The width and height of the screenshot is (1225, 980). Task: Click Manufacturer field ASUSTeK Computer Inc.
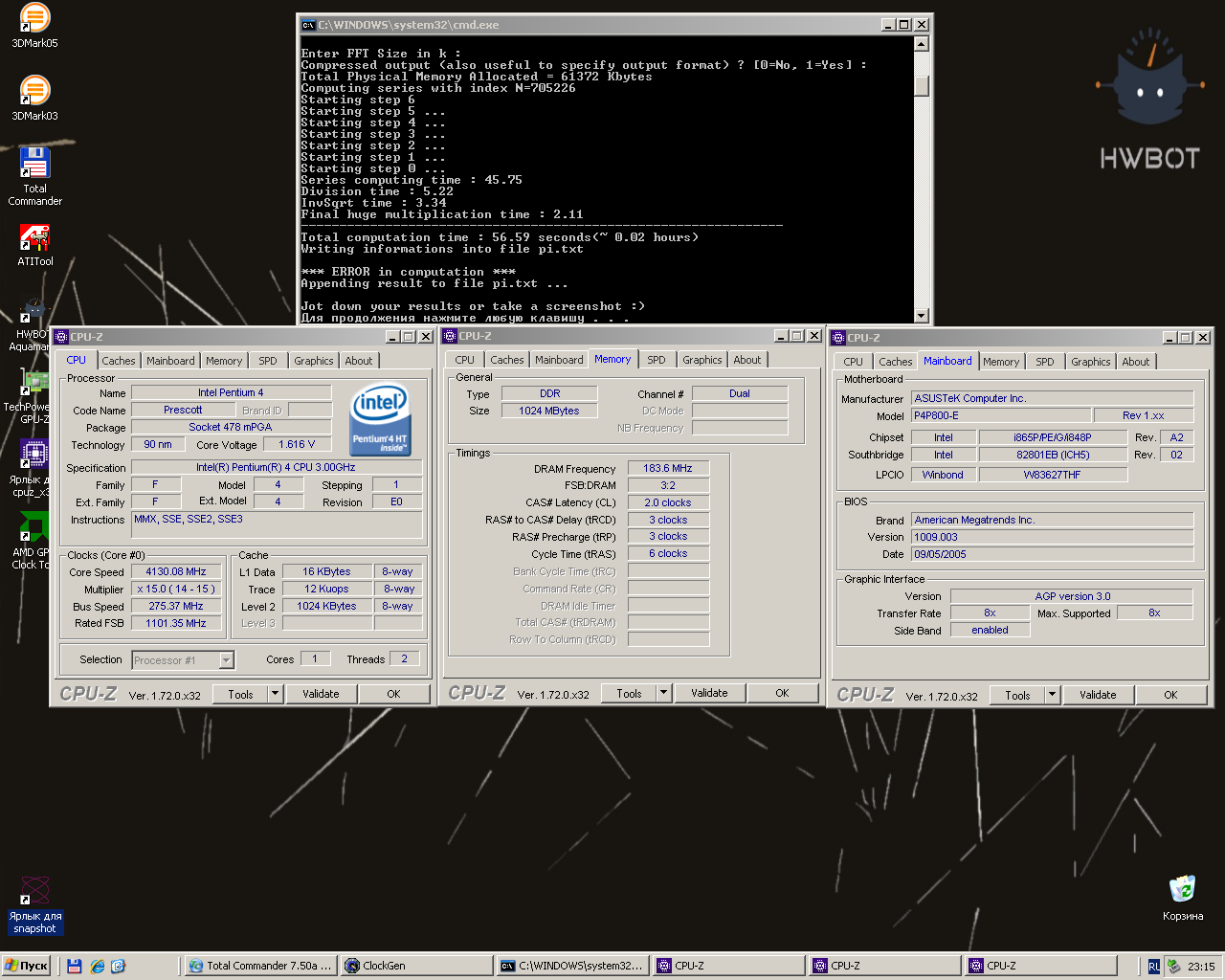tap(1053, 398)
